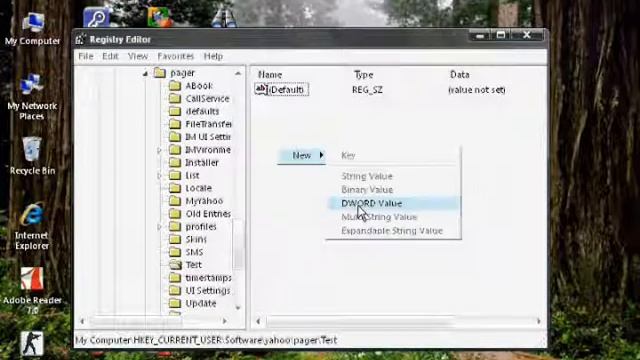Click tree pane horizontal scroll right arrow
Viewport: 640px width, 360px height.
224,321
